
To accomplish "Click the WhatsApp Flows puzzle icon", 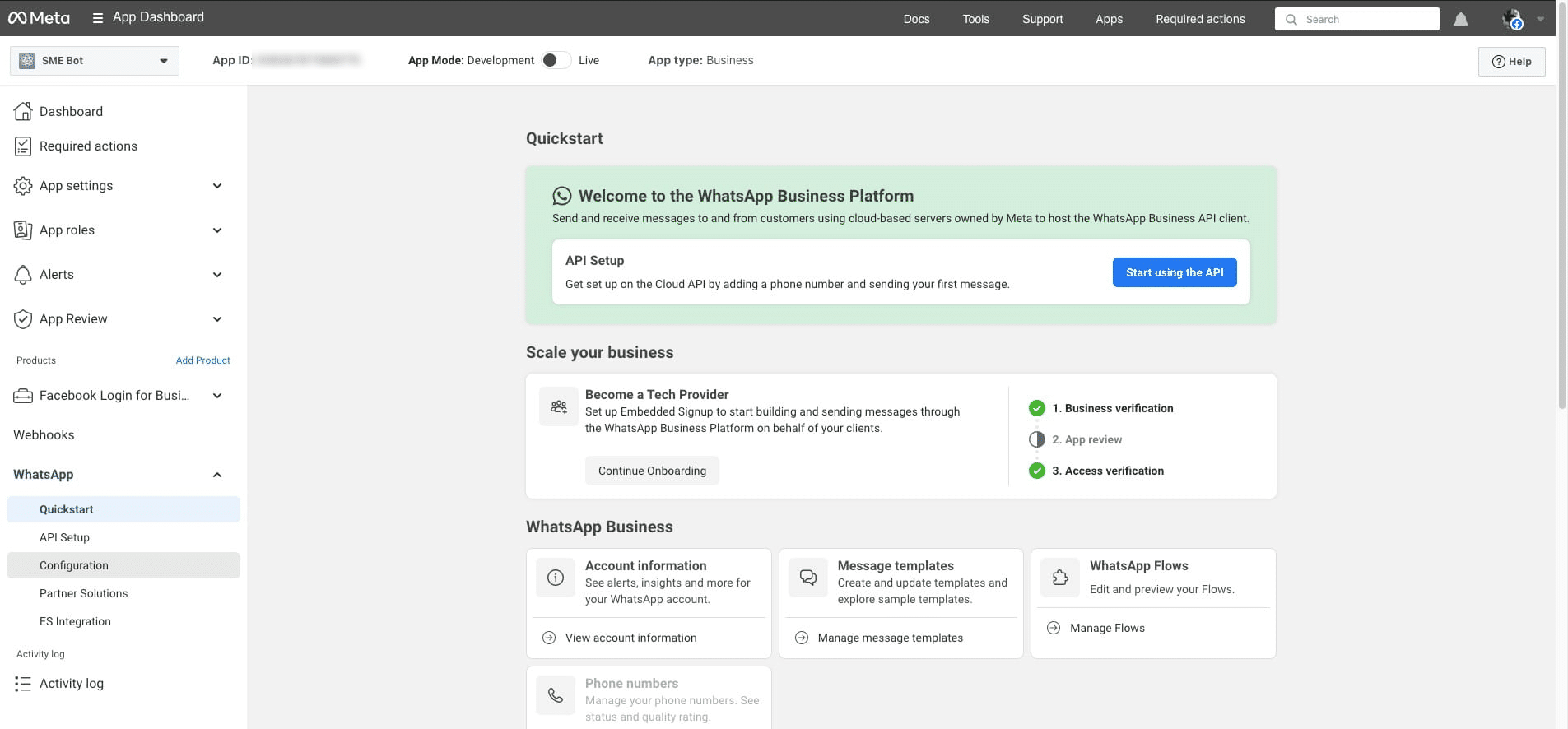I will click(x=1060, y=578).
